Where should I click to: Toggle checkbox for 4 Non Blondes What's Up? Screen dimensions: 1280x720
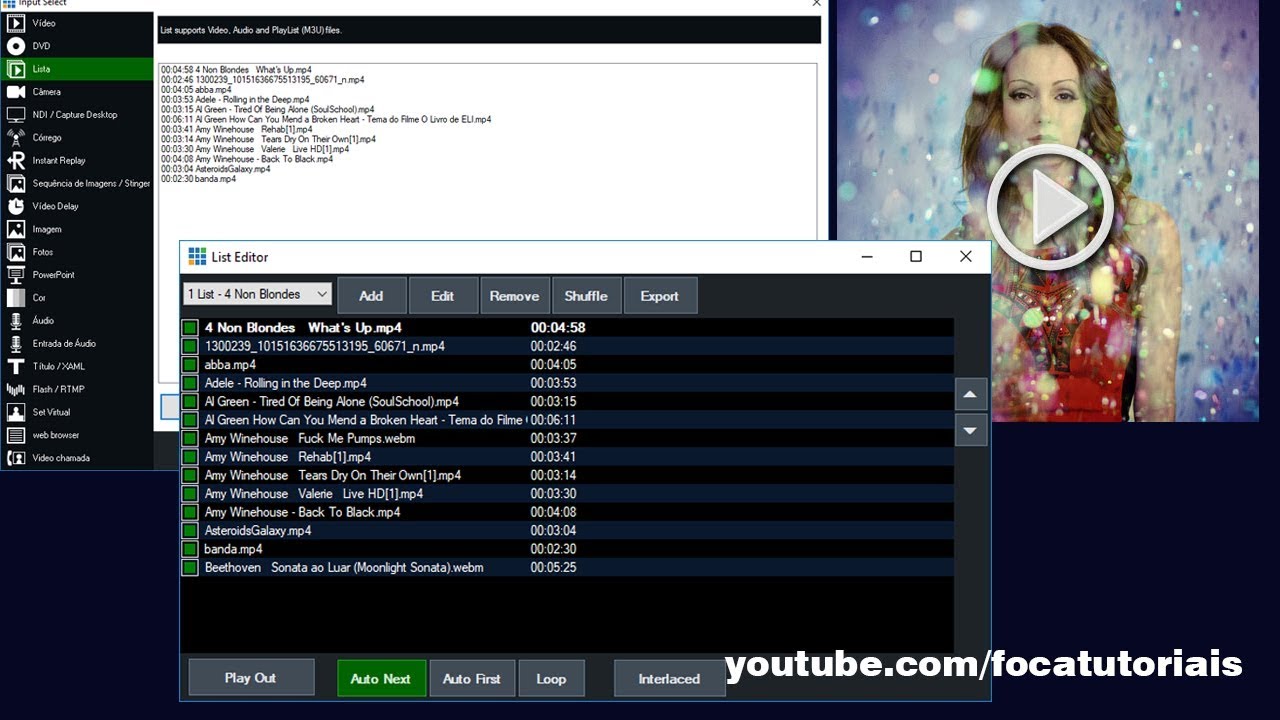[x=190, y=328]
